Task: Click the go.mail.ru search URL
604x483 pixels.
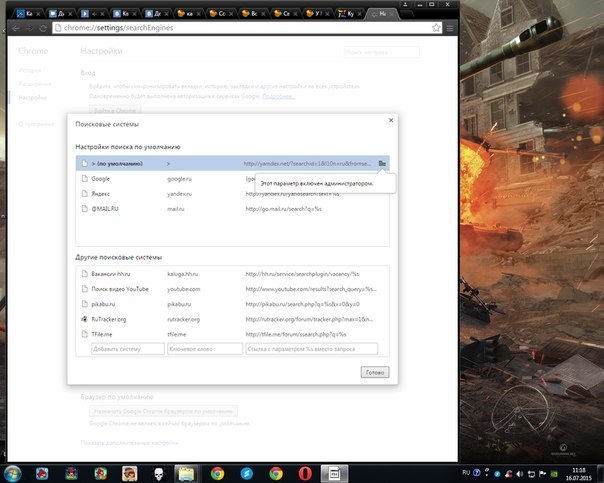Action: (284, 209)
